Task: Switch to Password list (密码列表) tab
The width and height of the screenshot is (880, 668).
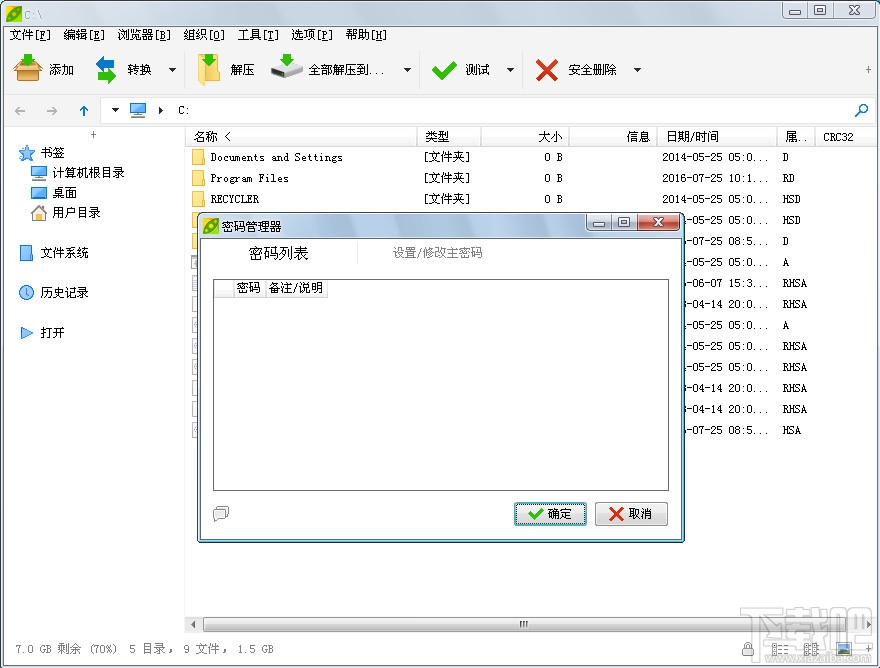Action: tap(279, 253)
